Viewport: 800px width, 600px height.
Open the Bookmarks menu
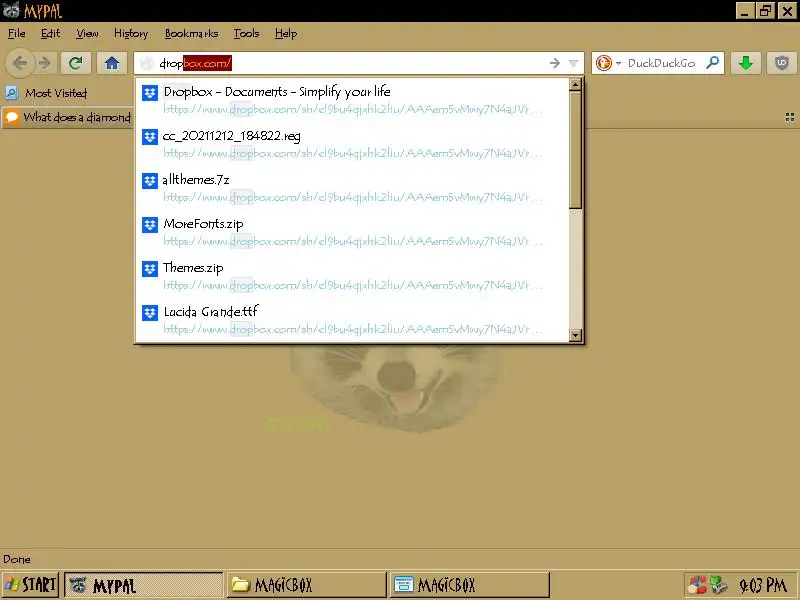click(191, 34)
